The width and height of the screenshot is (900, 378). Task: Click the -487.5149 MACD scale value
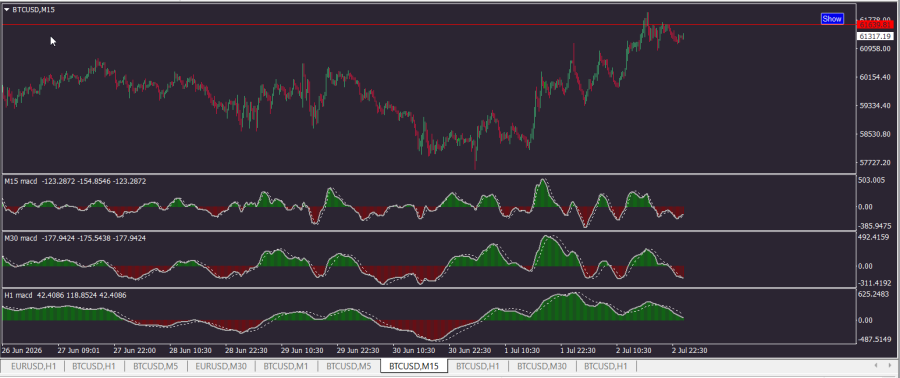click(875, 340)
